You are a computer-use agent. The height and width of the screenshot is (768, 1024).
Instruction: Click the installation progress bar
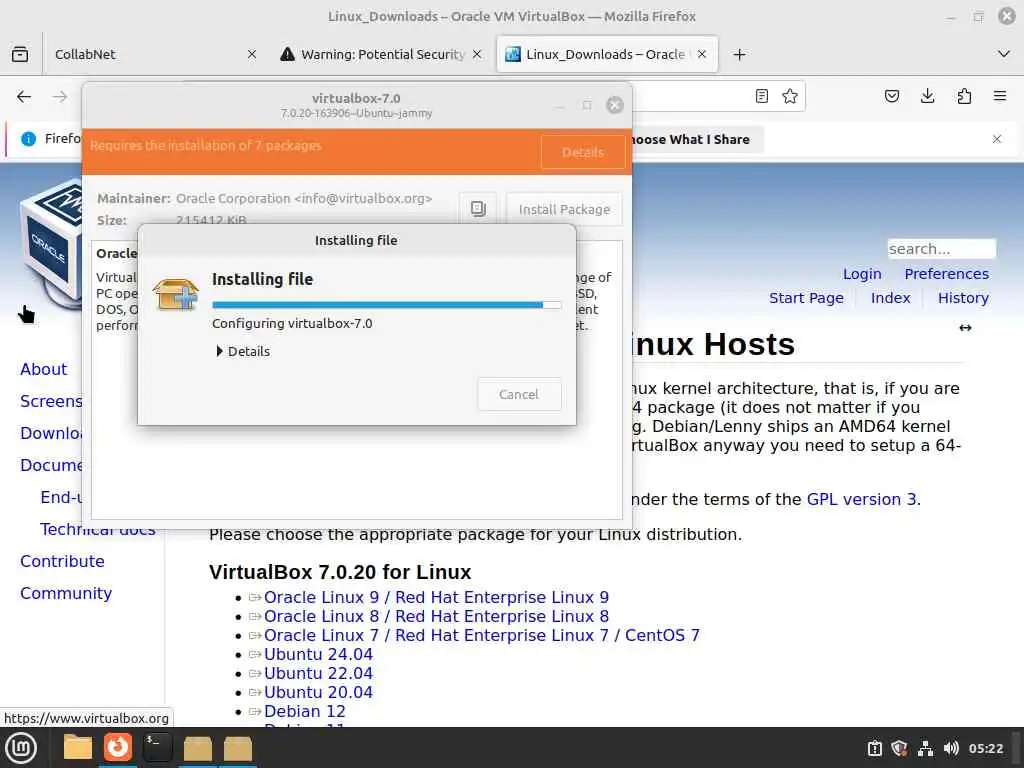pos(387,305)
